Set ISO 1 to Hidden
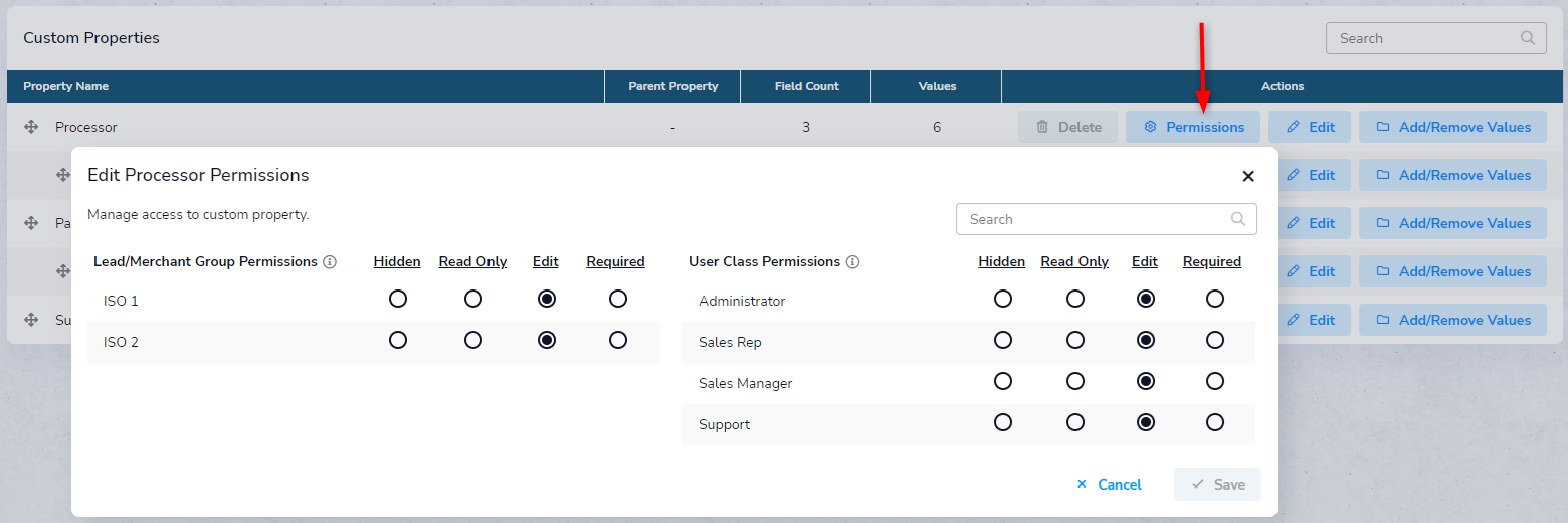This screenshot has height=523, width=1568. click(x=398, y=299)
